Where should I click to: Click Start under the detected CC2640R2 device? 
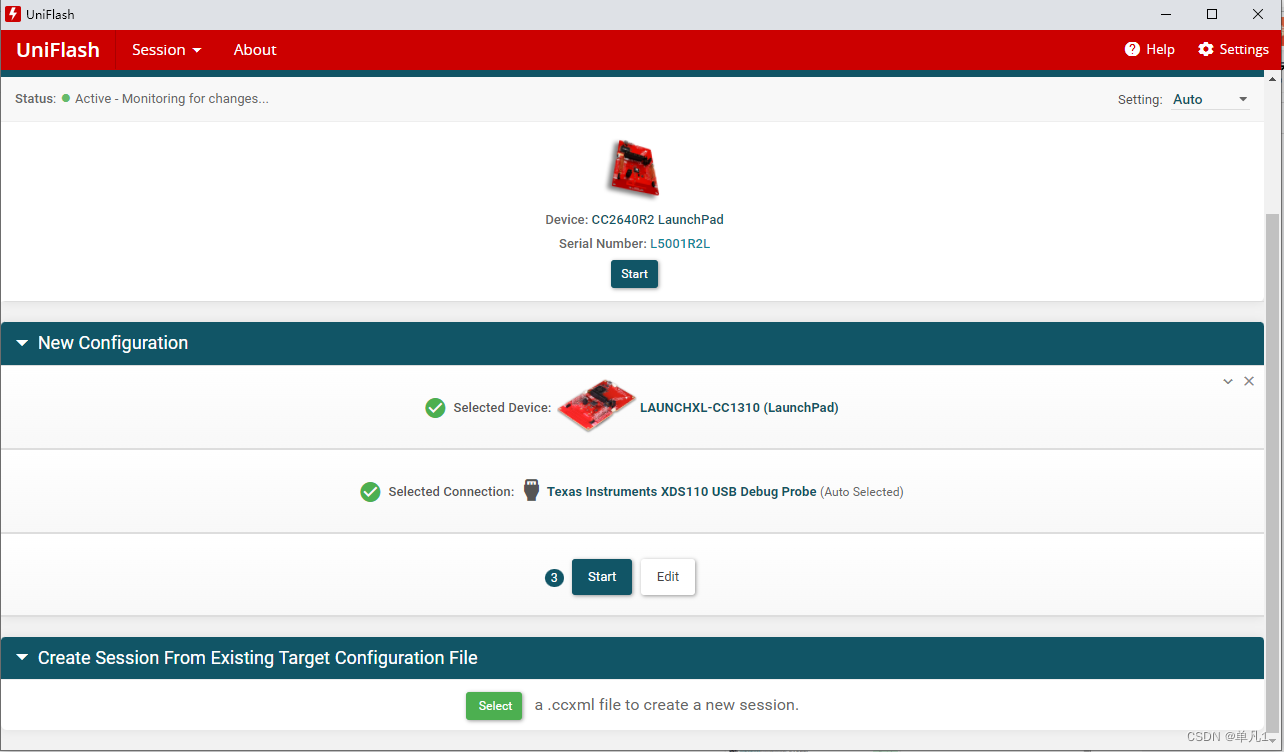point(634,274)
